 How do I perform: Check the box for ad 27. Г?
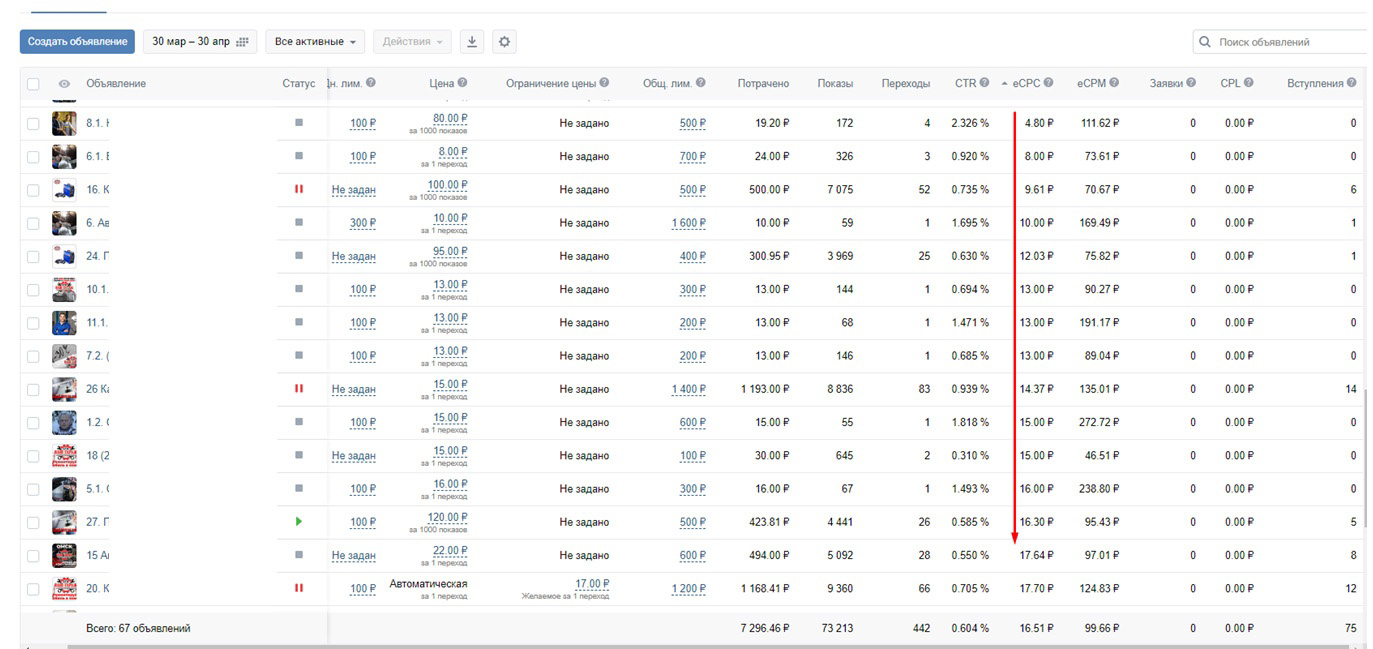pos(33,522)
